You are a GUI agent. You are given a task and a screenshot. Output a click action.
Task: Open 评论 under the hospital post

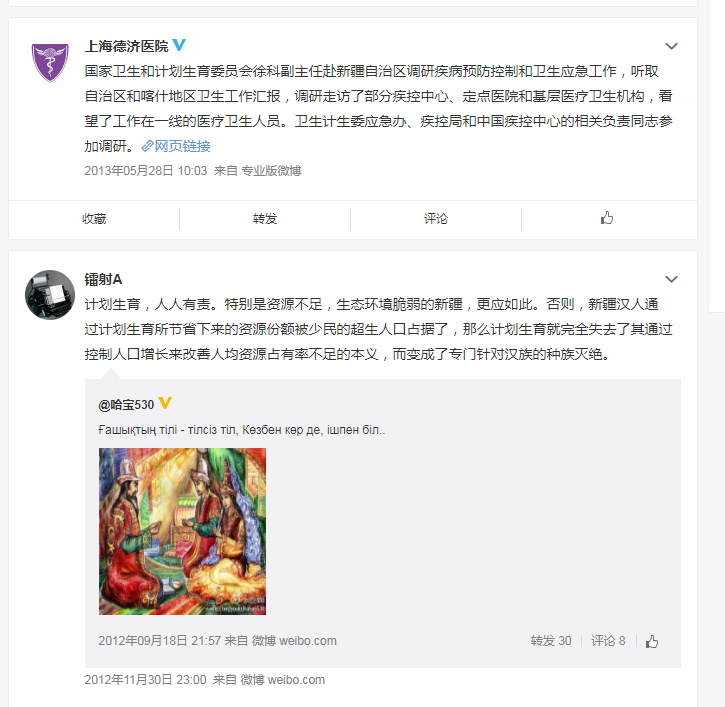[x=436, y=219]
